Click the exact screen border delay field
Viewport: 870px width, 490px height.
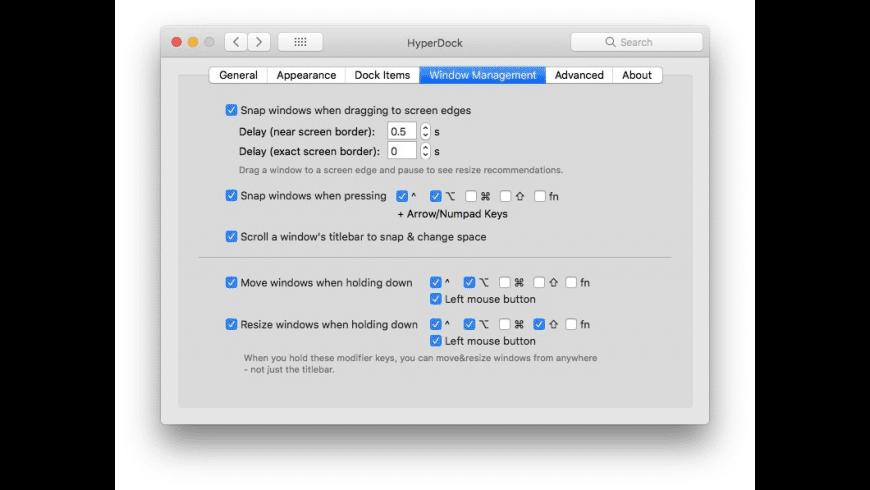point(402,151)
